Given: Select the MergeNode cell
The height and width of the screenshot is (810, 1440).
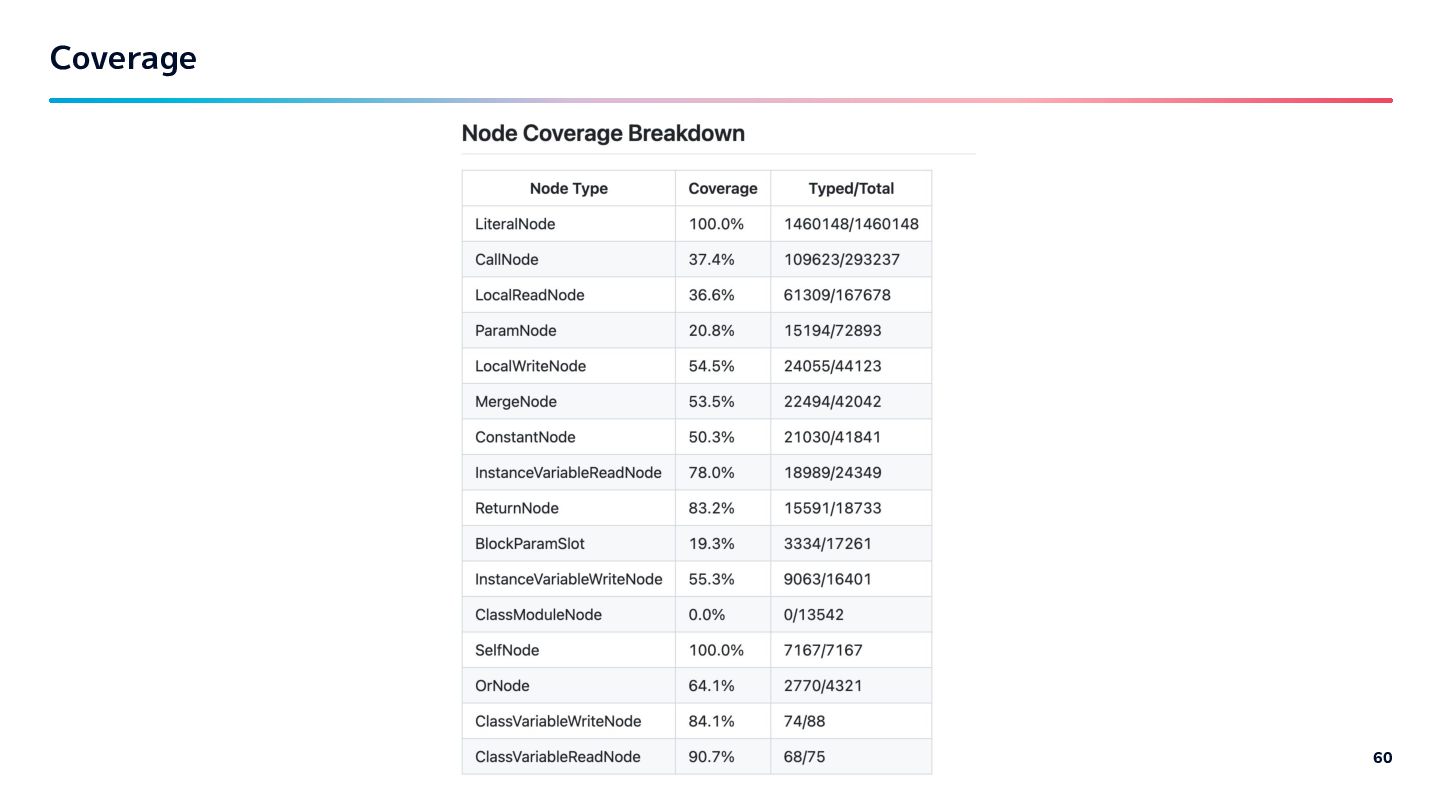Looking at the screenshot, I should (516, 402).
